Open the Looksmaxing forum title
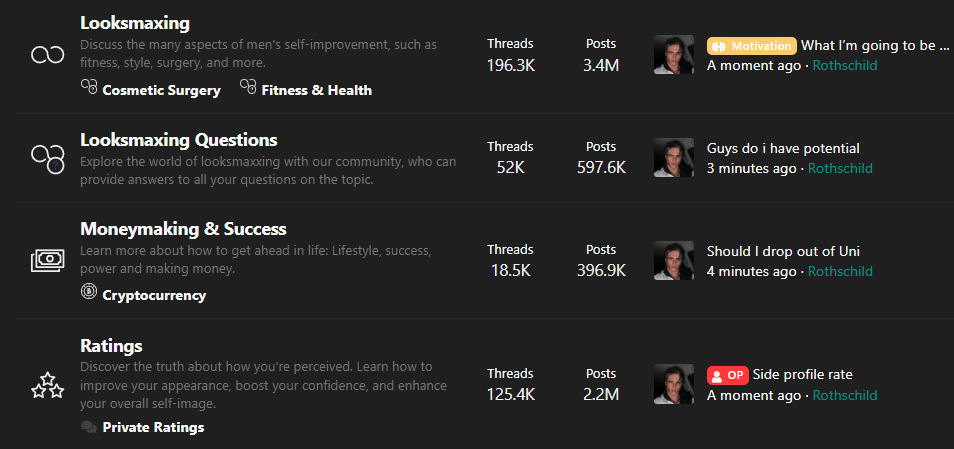 click(x=135, y=23)
